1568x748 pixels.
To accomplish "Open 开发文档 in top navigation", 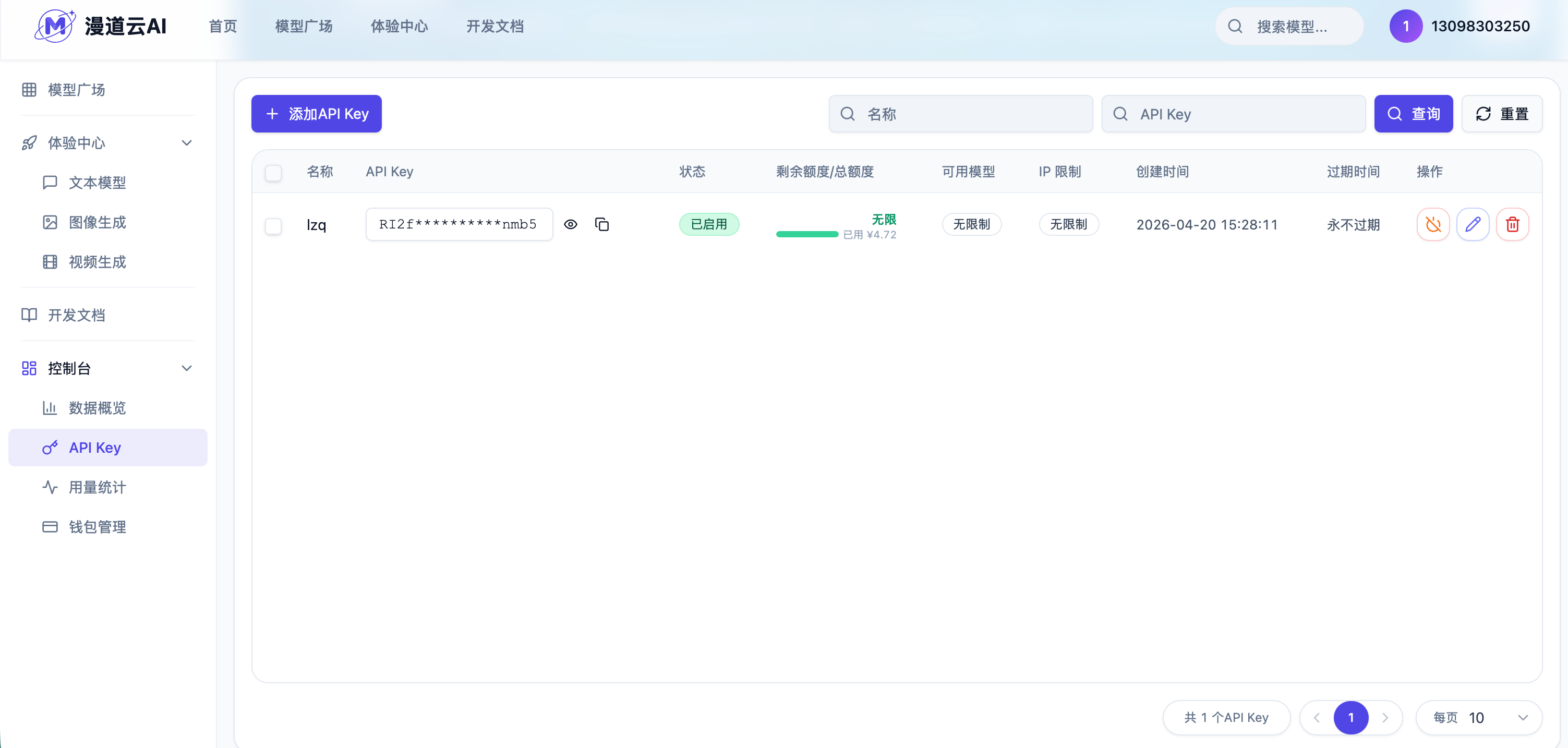I will pos(495,26).
